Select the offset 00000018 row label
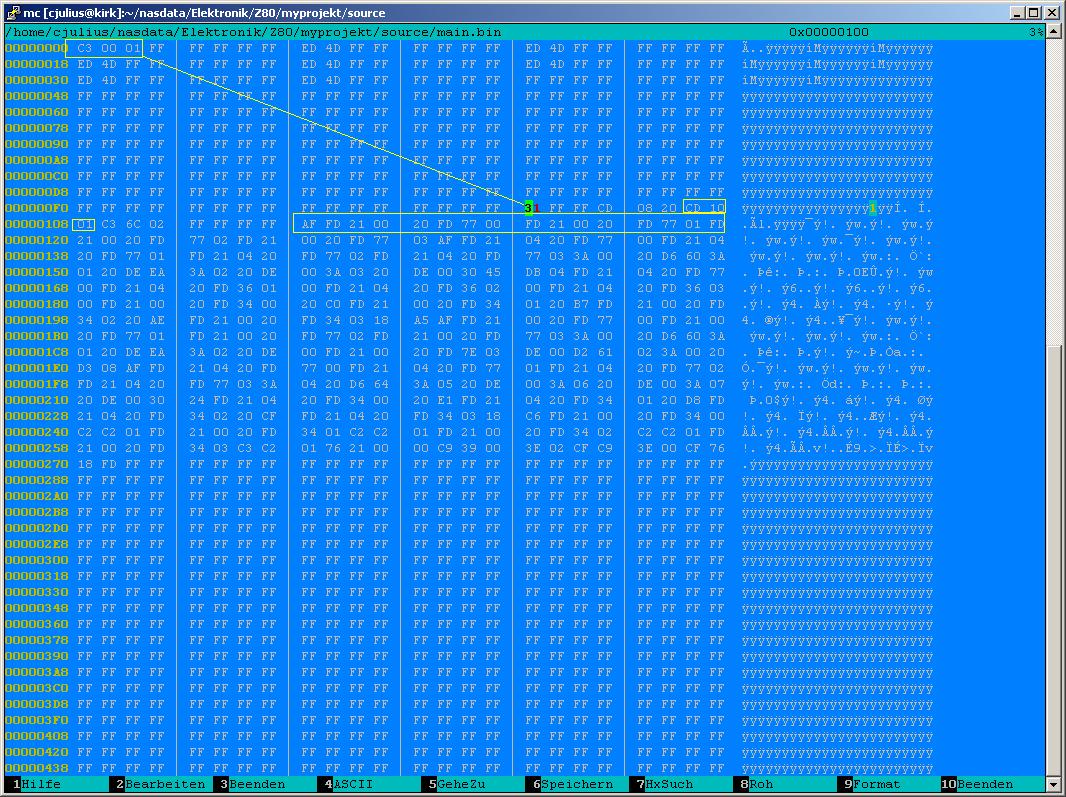1066x797 pixels. [x=37, y=64]
